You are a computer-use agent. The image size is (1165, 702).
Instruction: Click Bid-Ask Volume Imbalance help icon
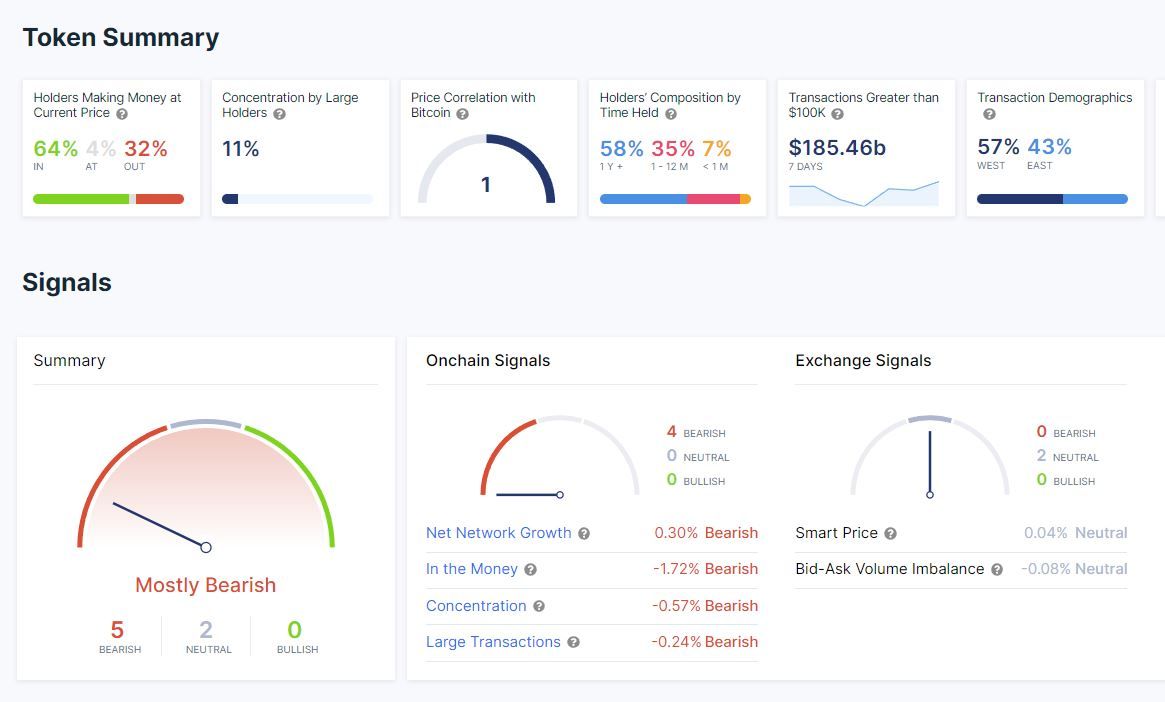pos(997,570)
